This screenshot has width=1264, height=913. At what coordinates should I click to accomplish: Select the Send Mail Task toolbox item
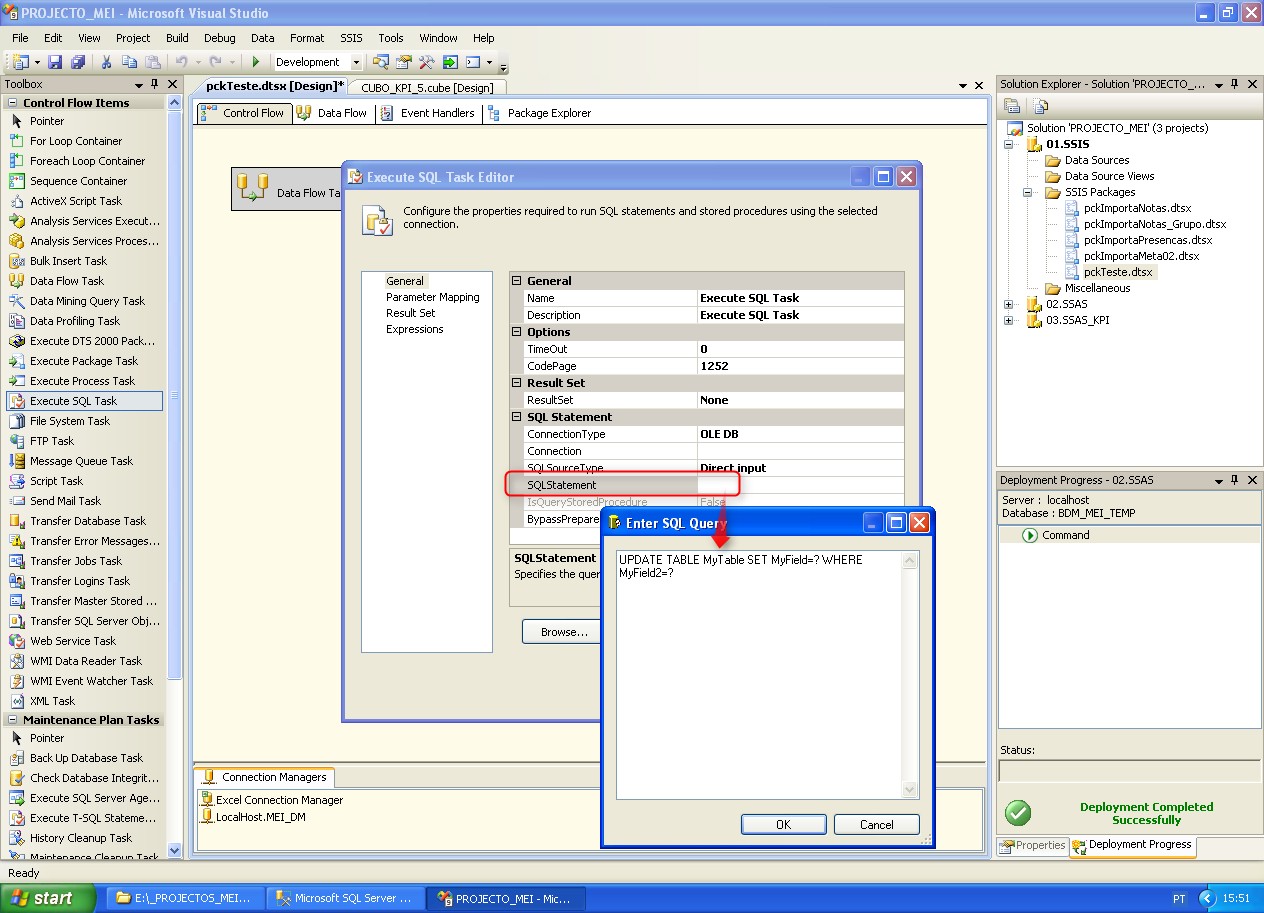[83, 501]
